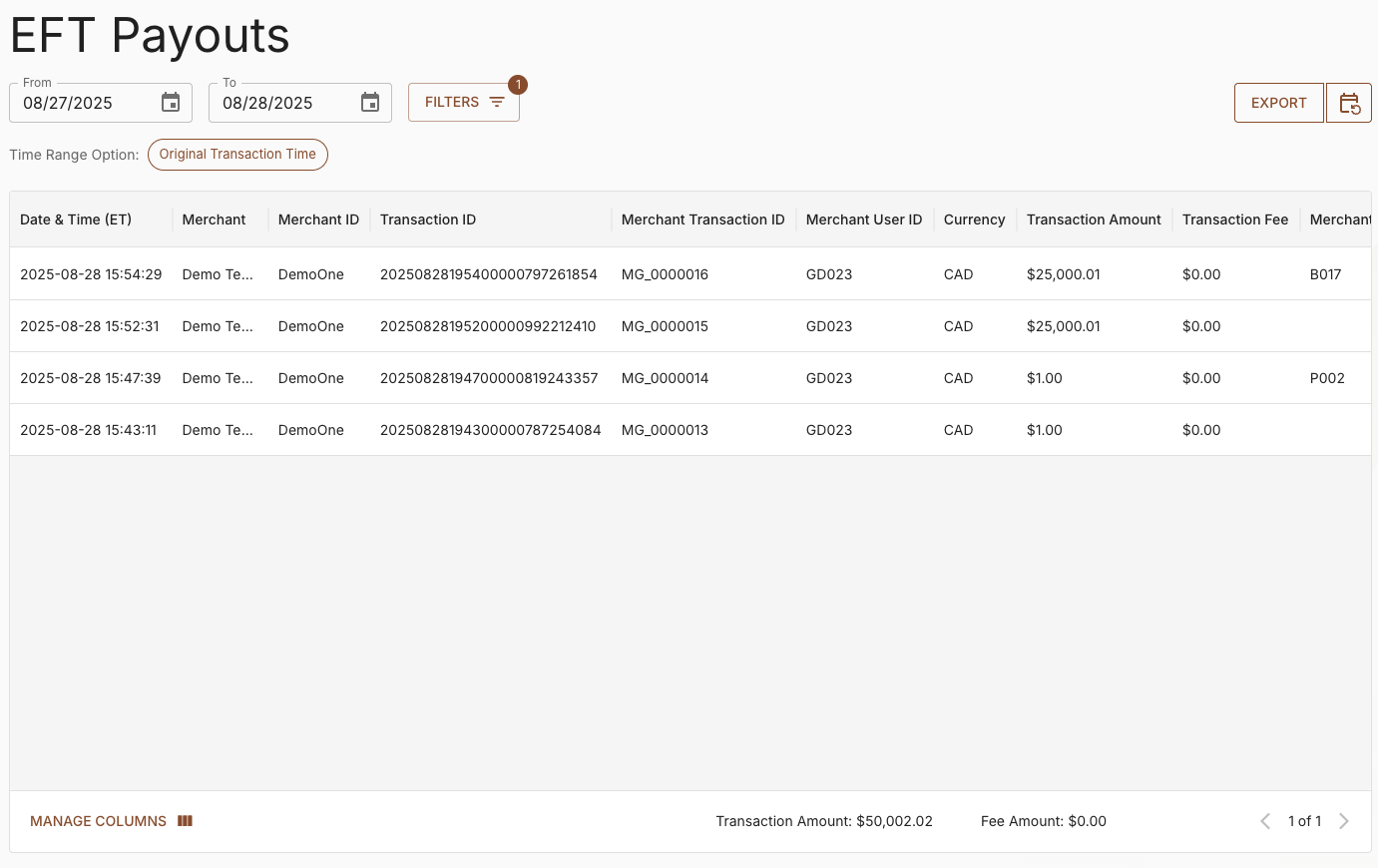Screen dimensions: 1378x868
Task: Open the MANAGE COLUMNS dialog
Action: coord(98,820)
